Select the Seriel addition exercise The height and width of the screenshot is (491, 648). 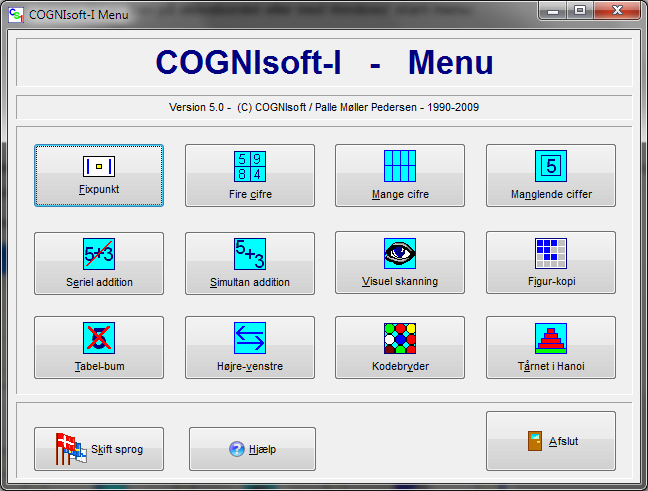click(x=99, y=263)
